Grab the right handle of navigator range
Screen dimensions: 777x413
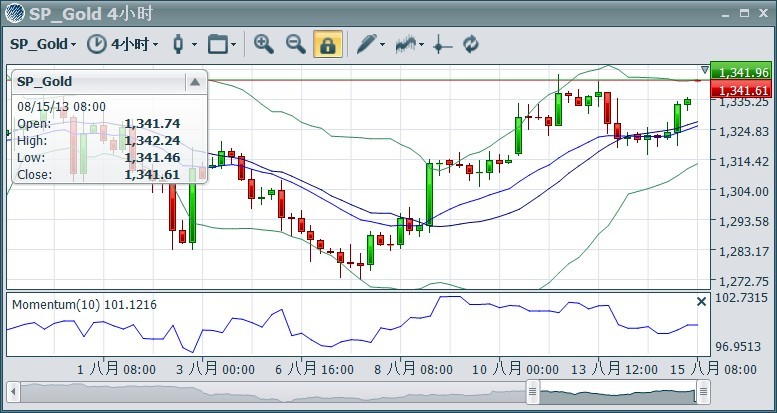pos(703,392)
